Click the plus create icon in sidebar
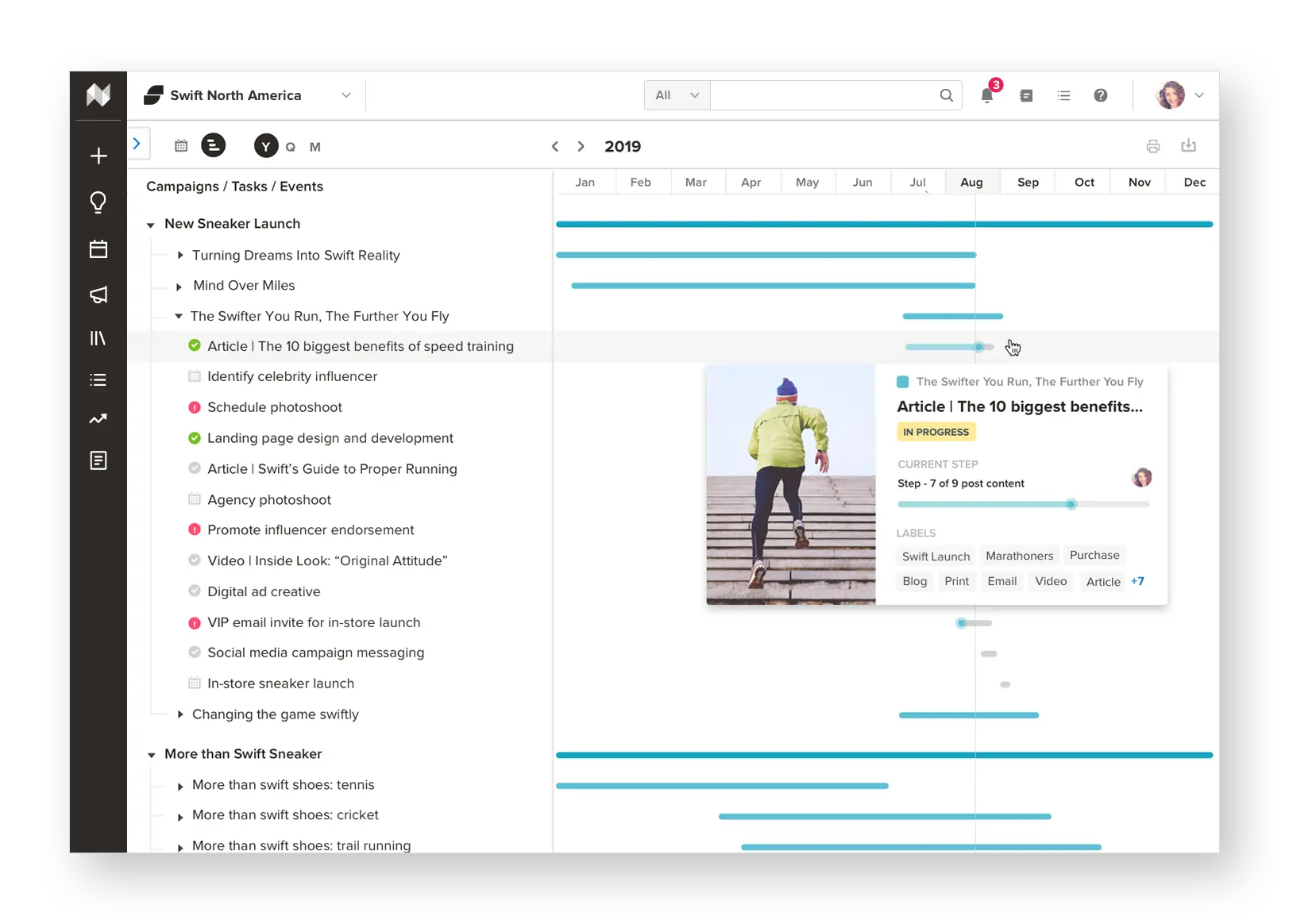The image size is (1289, 924). click(x=98, y=156)
